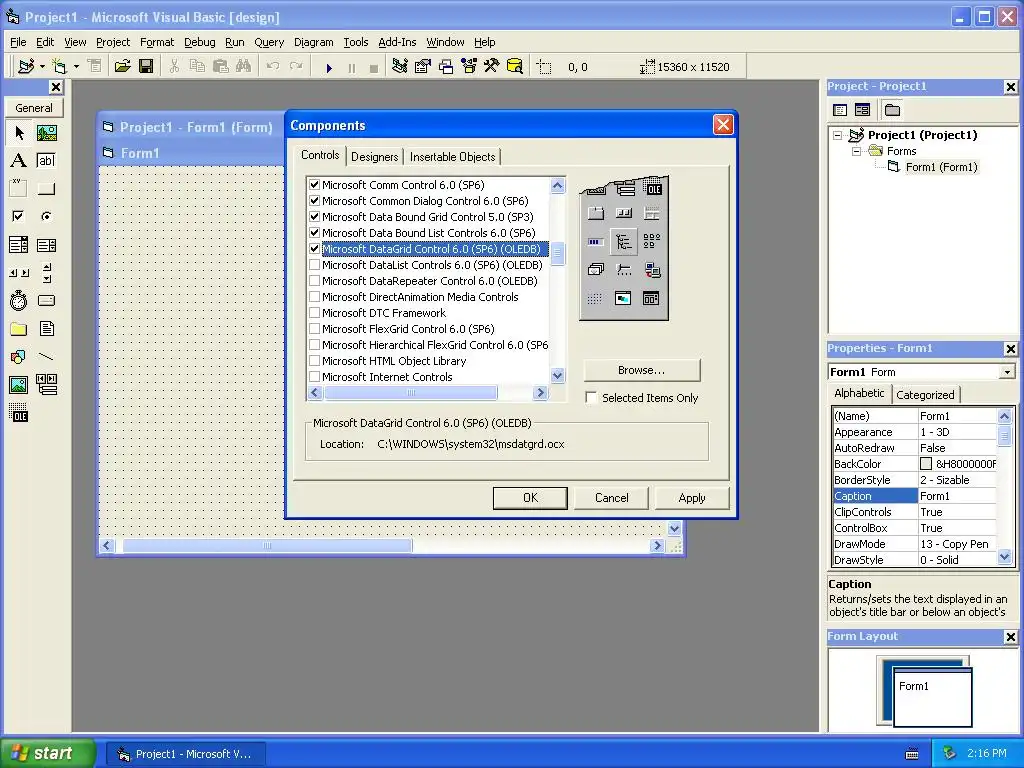Viewport: 1024px width, 768px height.
Task: Click Cancel in the Components dialog
Action: coord(611,498)
